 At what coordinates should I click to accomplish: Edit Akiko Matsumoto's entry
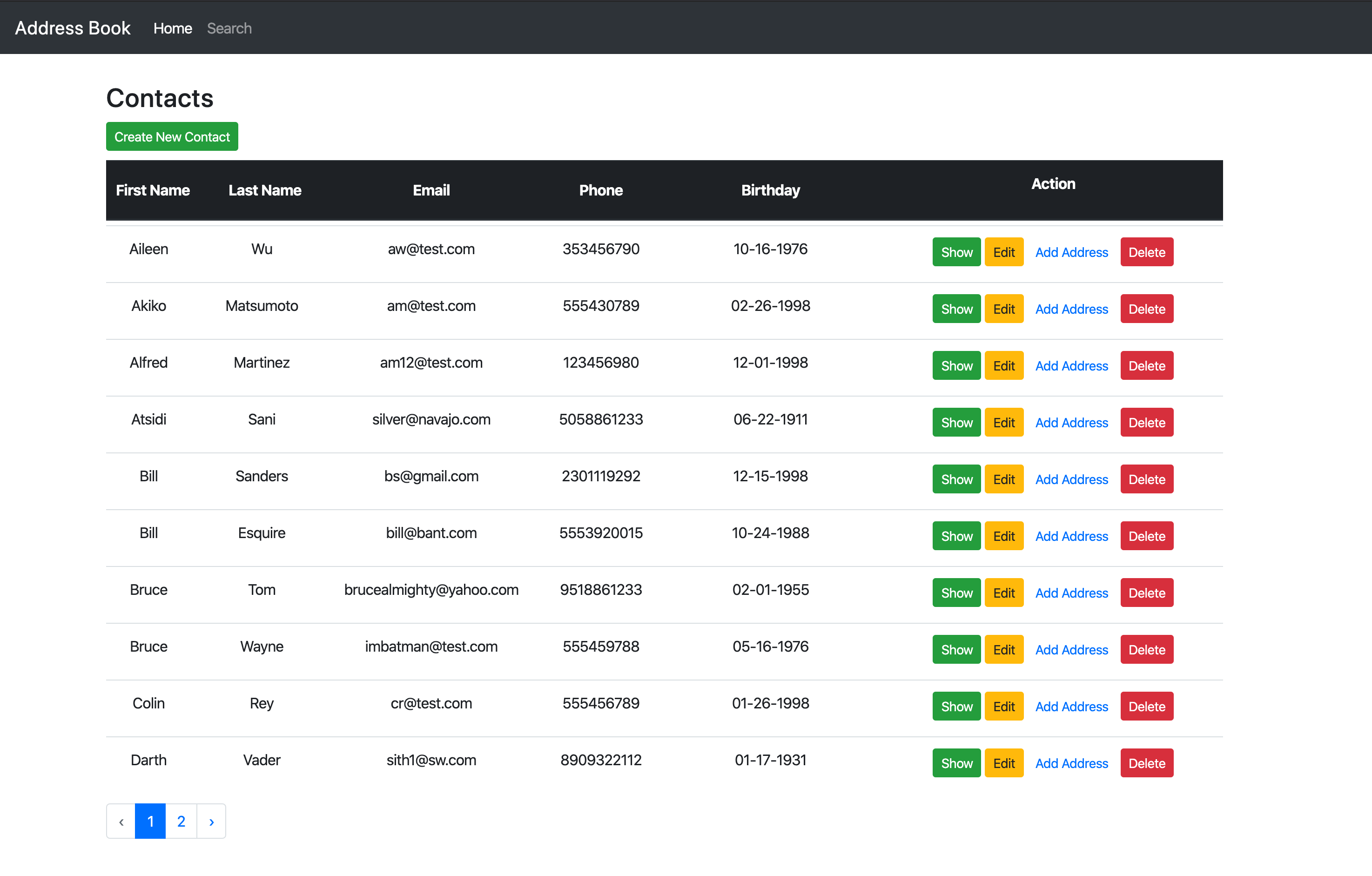coord(1004,309)
